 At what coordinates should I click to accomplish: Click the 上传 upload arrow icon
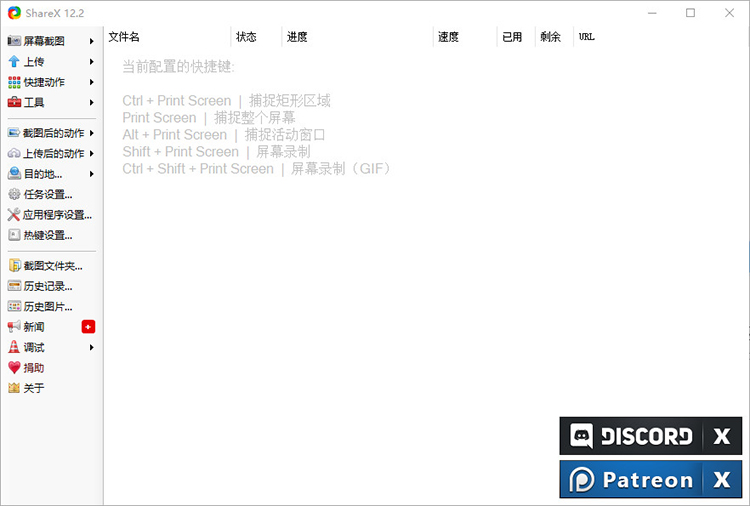click(14, 62)
